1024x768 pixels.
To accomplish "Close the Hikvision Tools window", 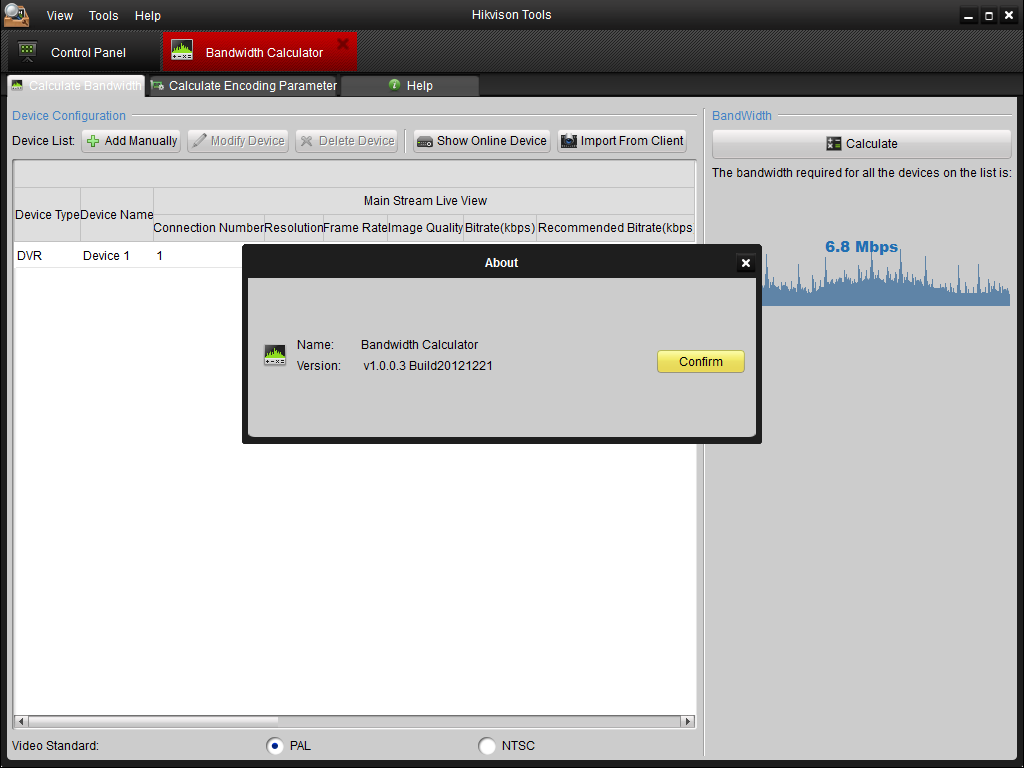I will (x=1008, y=16).
